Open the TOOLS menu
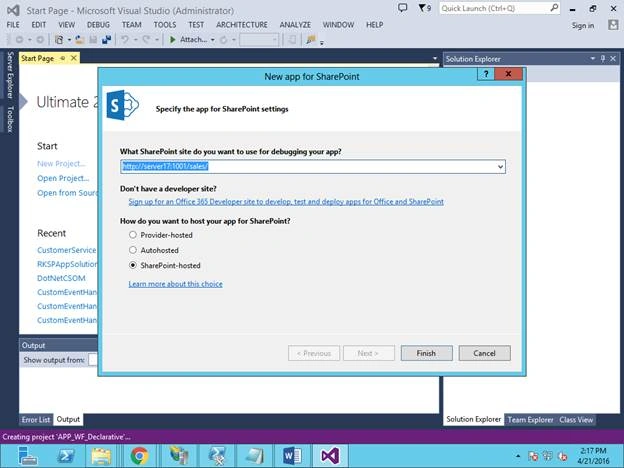 [165, 25]
